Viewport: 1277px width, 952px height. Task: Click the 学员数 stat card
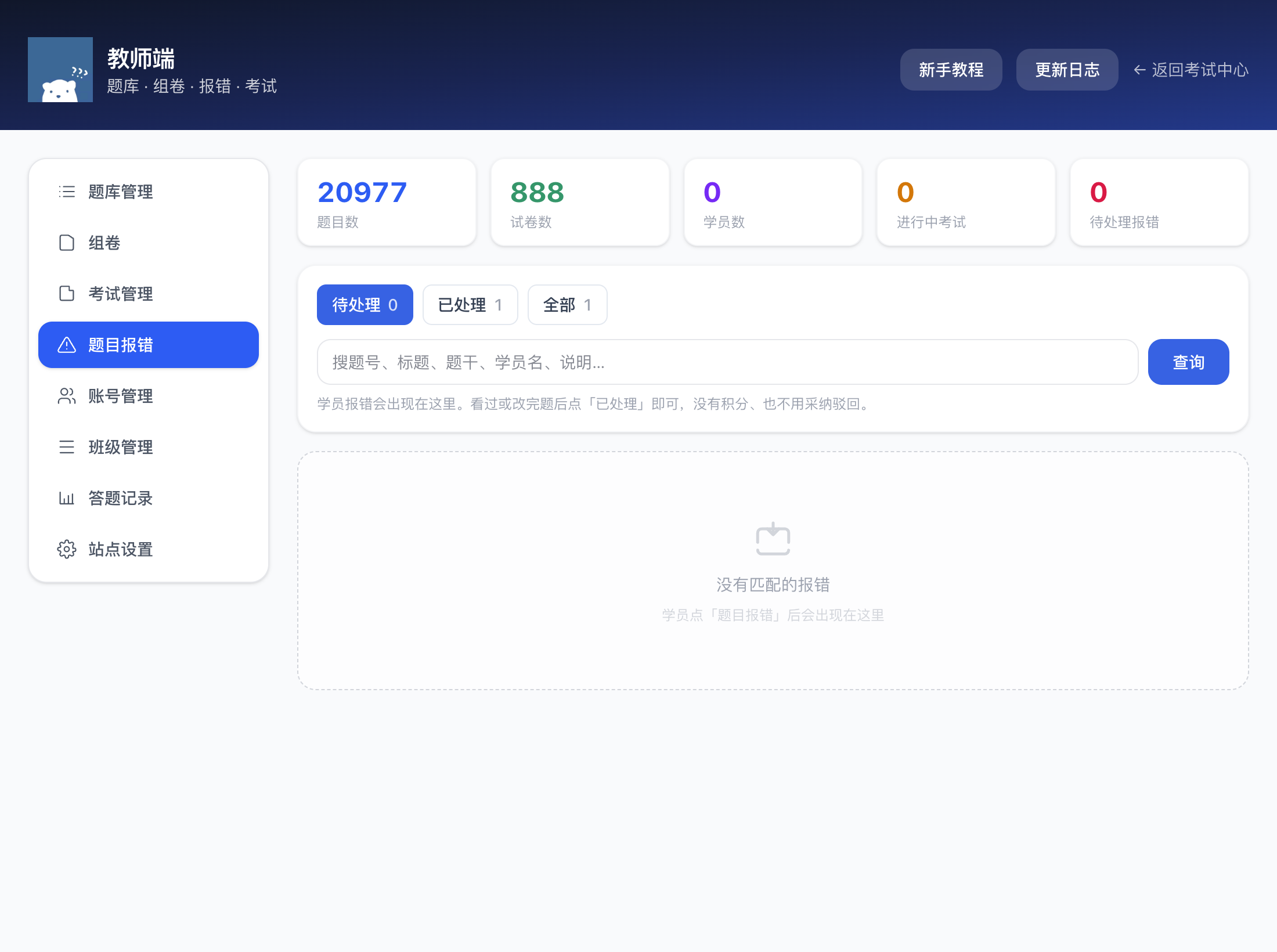click(x=773, y=203)
